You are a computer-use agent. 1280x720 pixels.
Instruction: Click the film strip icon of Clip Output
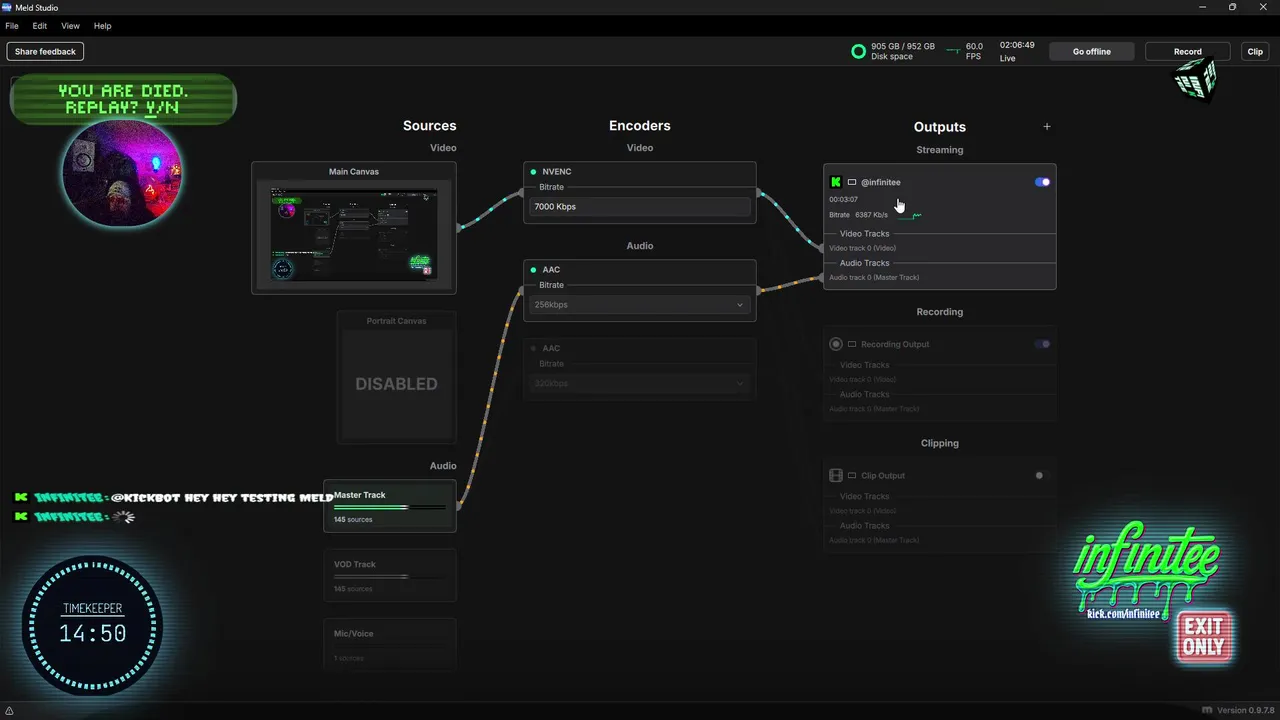pos(836,475)
